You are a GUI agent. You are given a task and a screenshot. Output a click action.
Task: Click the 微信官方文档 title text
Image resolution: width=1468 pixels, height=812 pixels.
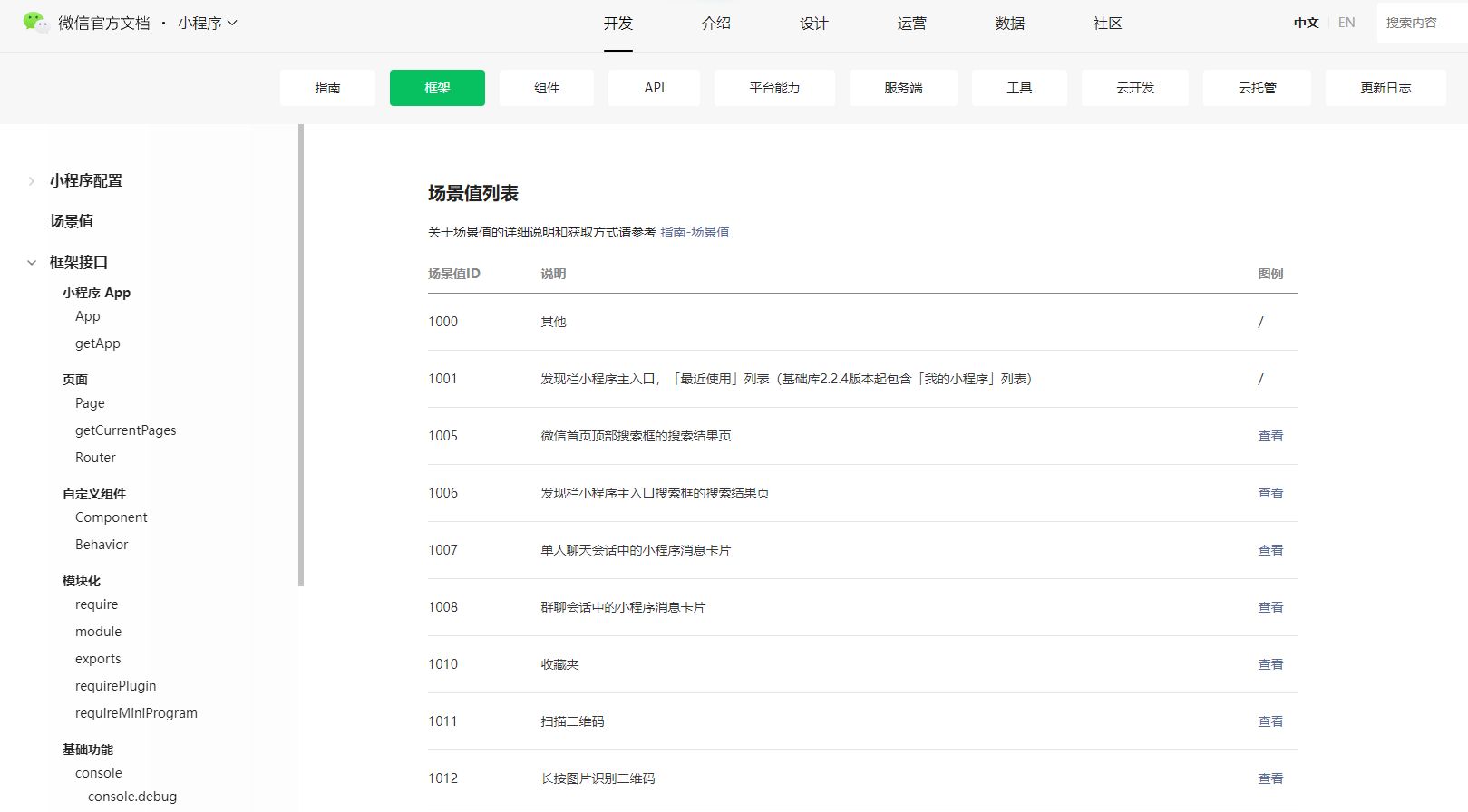[104, 23]
